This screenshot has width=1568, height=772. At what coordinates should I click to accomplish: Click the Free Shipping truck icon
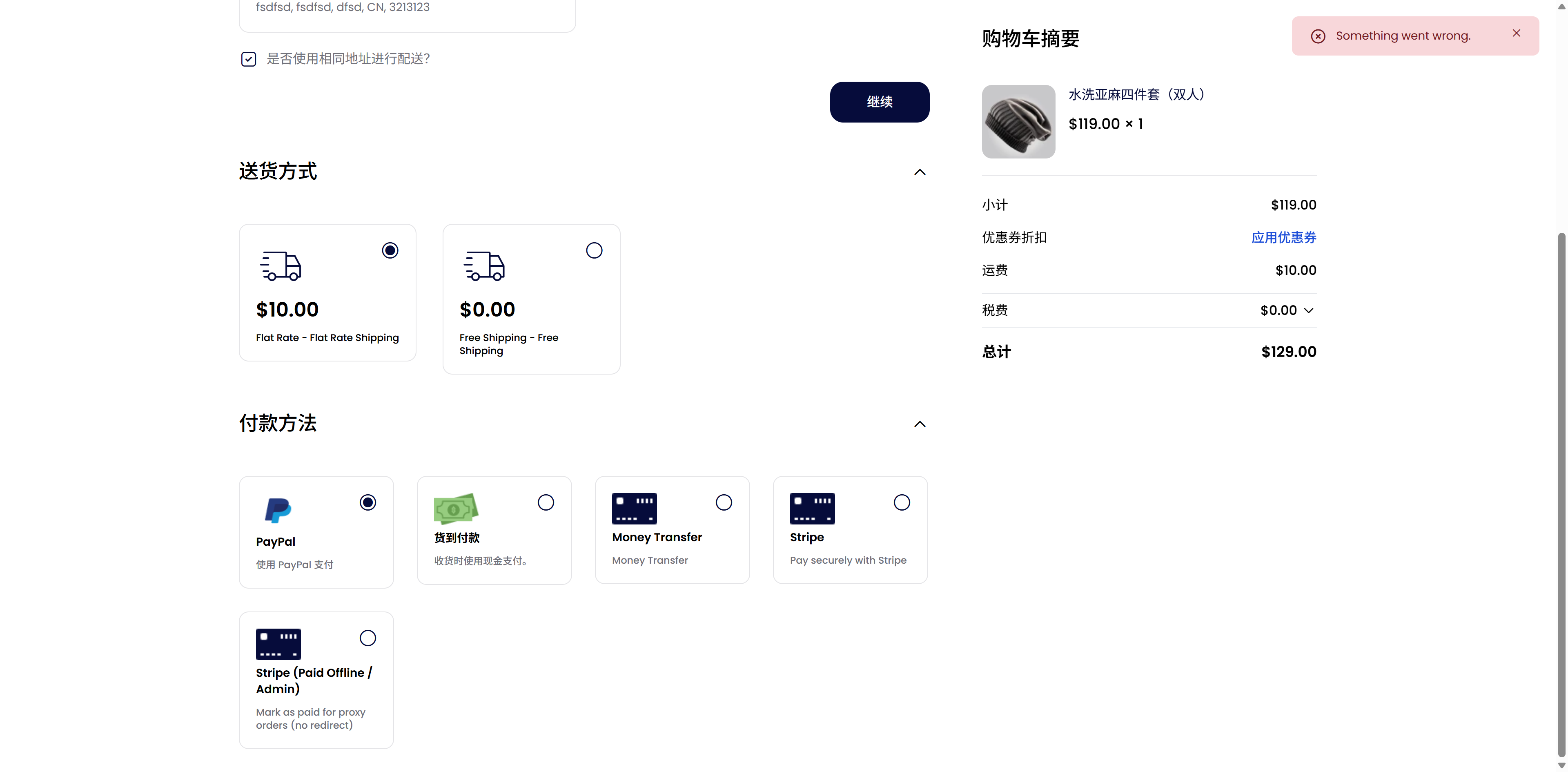coord(484,266)
